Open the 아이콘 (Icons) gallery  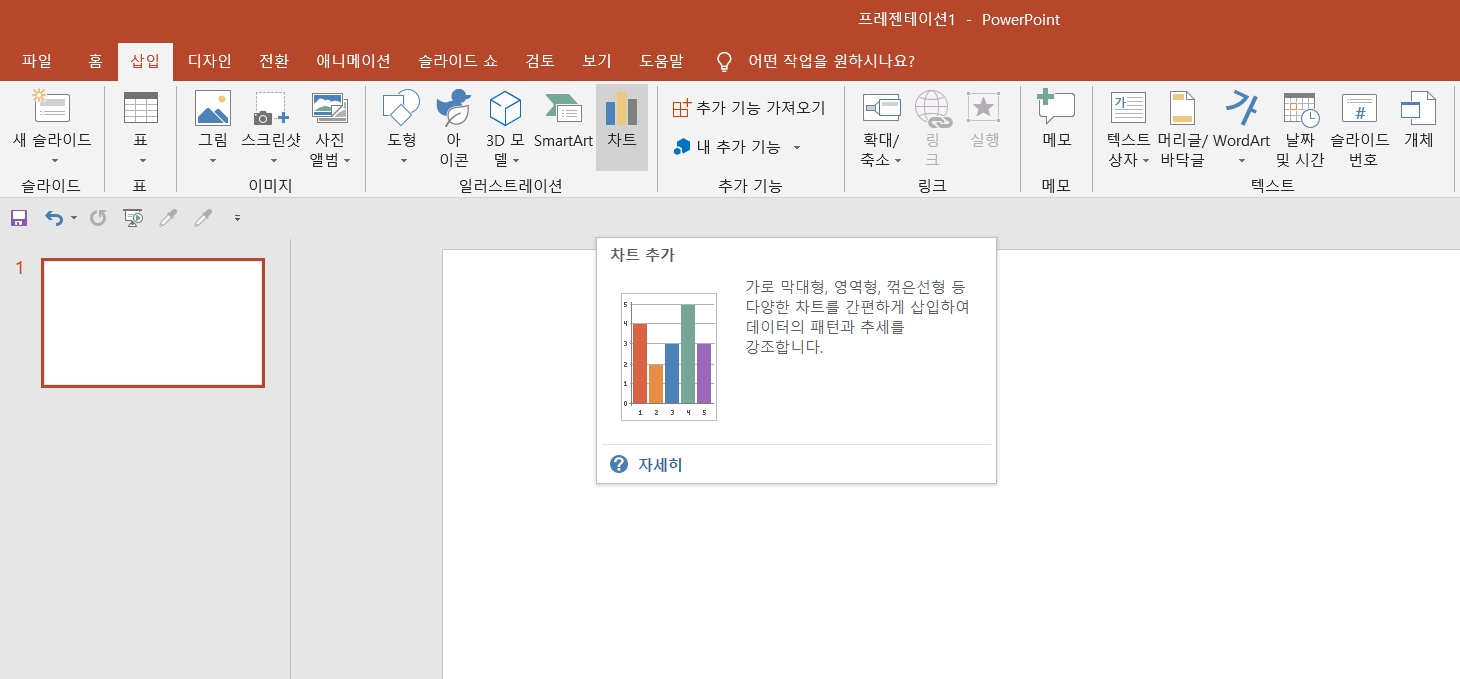[453, 125]
